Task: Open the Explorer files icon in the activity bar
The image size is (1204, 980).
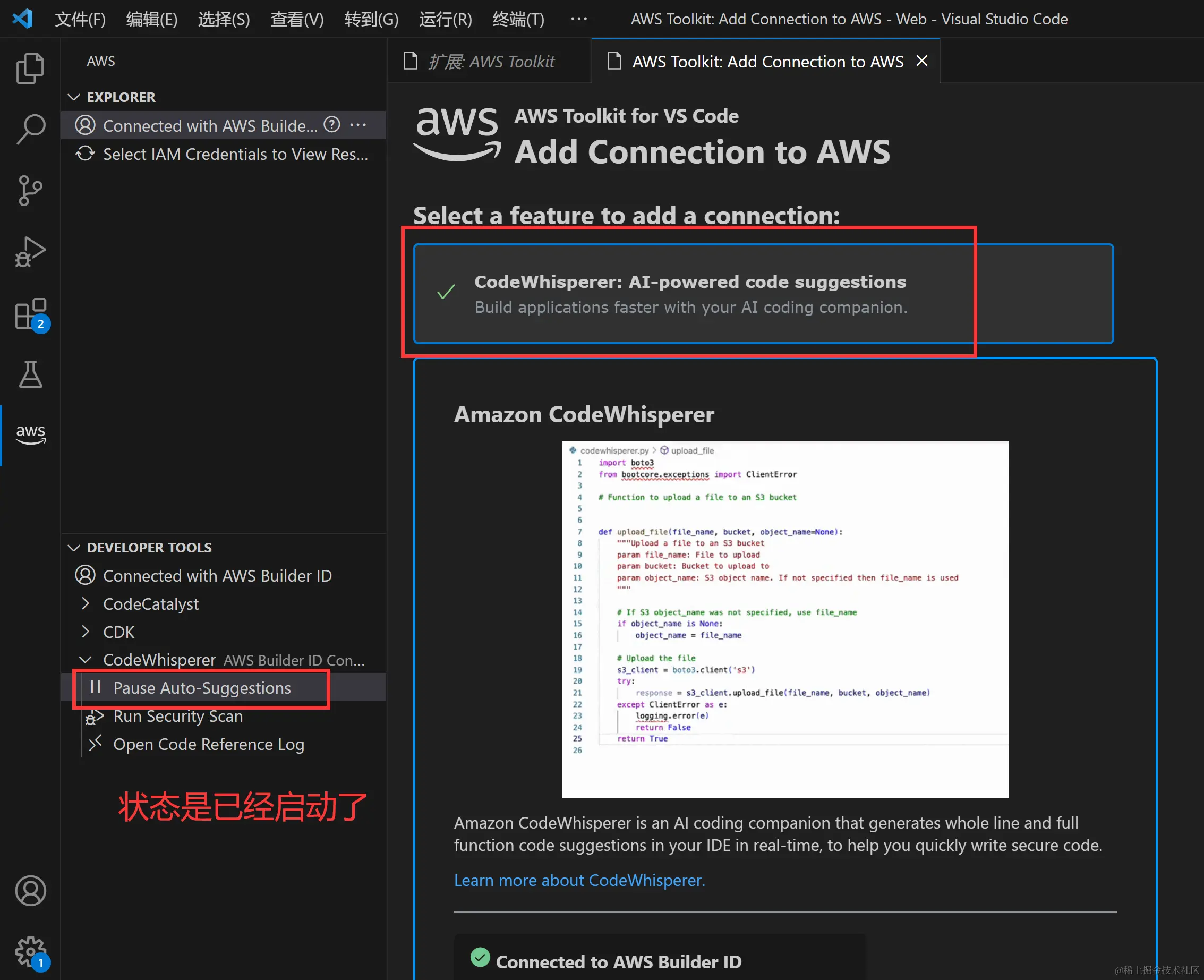Action: [x=30, y=69]
